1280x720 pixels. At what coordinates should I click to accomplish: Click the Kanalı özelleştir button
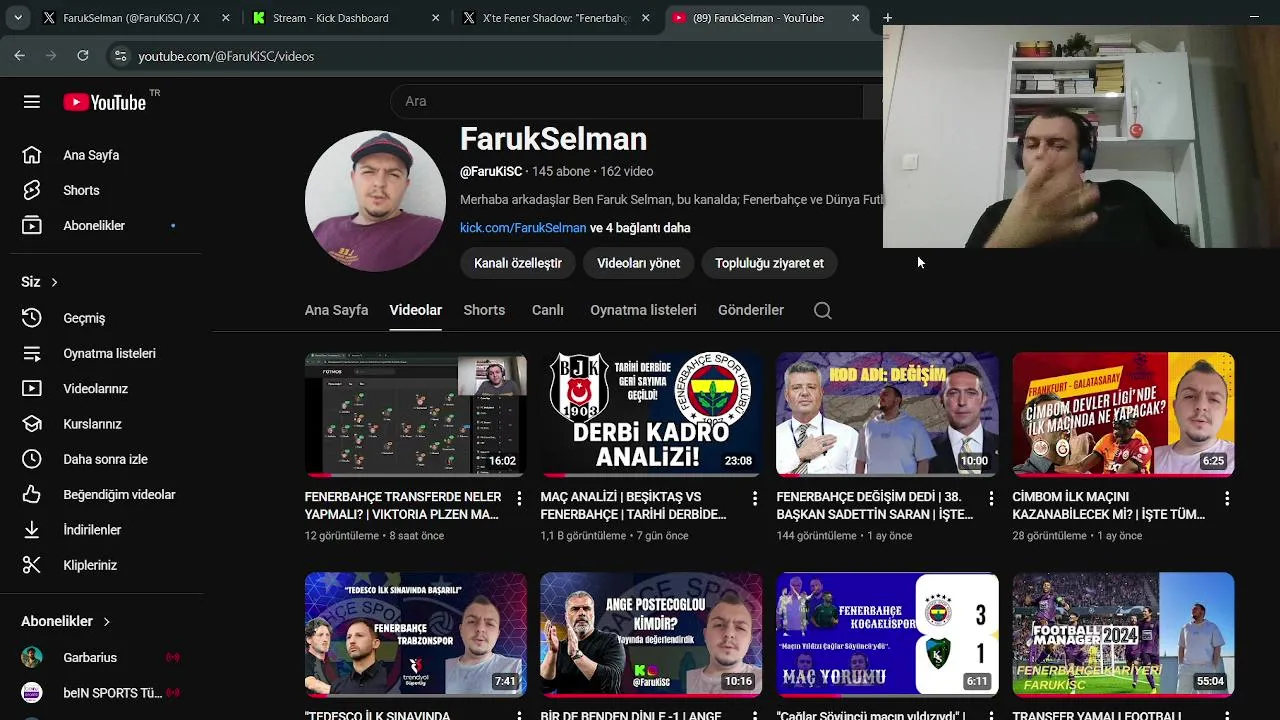(x=518, y=263)
